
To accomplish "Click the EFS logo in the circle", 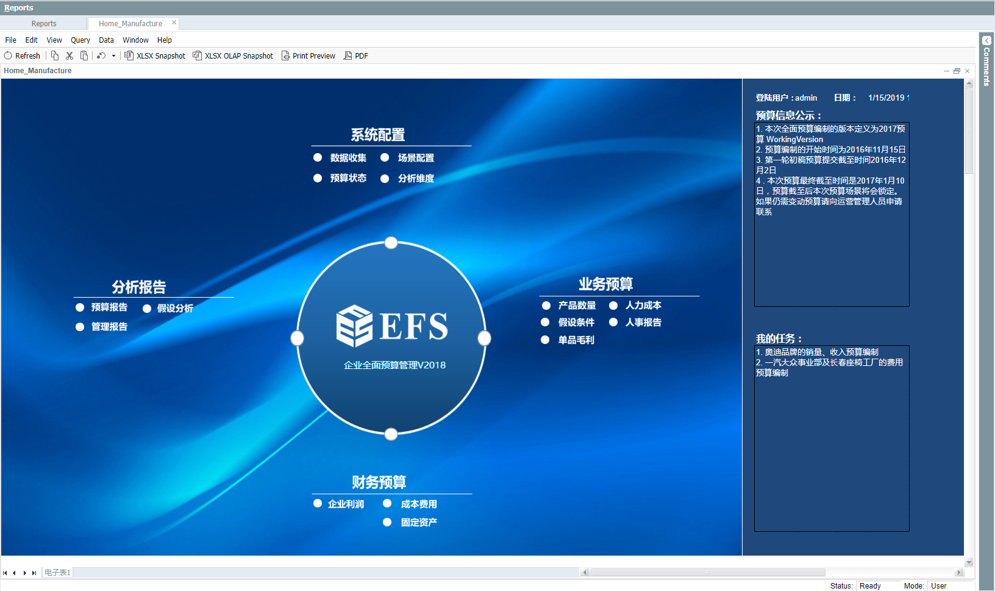I will (392, 326).
